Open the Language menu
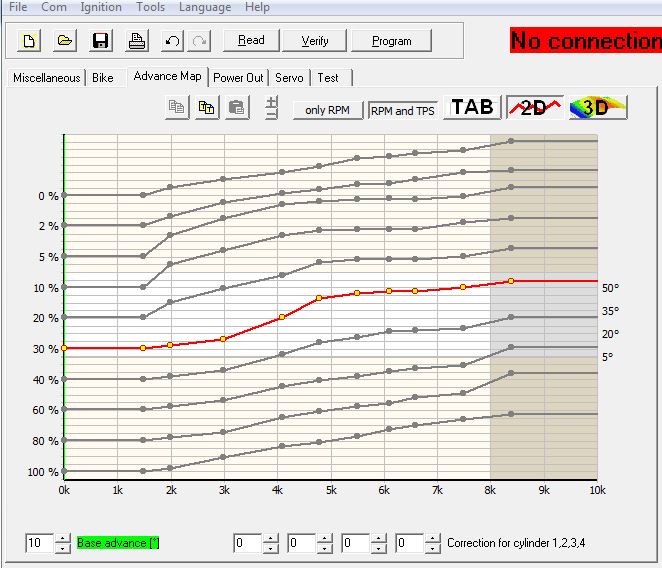The width and height of the screenshot is (662, 568). point(205,7)
